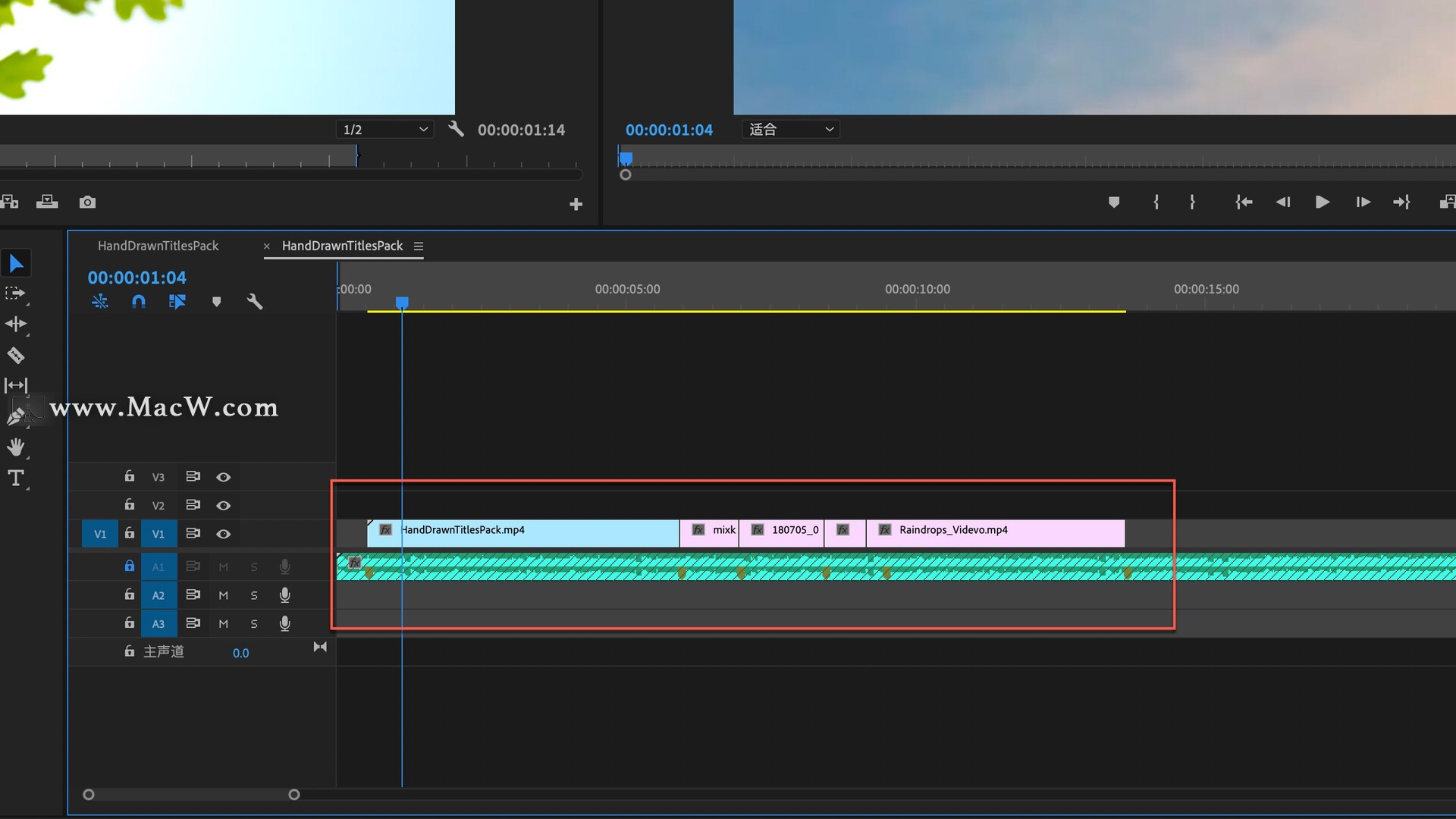Click the timeline zoom scrollbar right handle
1456x819 pixels.
pos(294,795)
